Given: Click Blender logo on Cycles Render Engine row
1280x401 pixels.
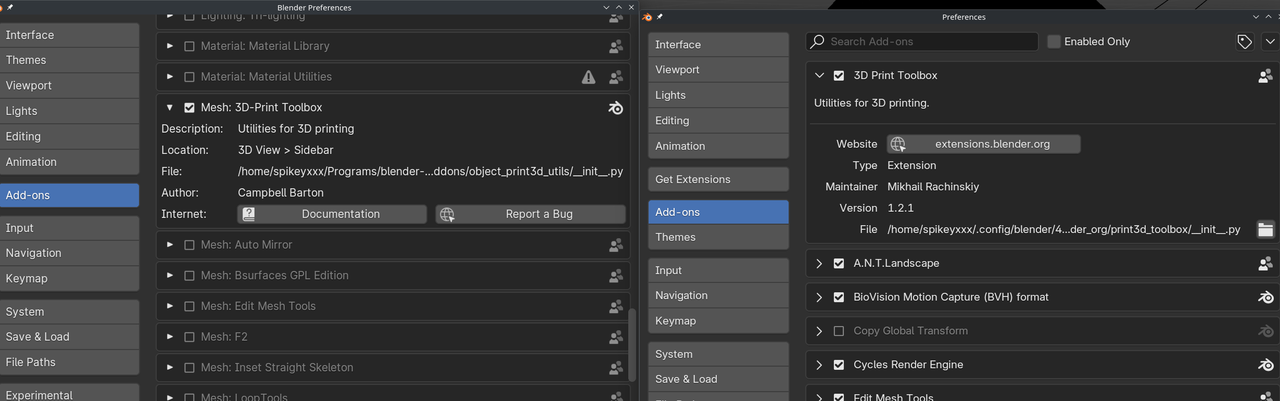Looking at the screenshot, I should click(x=1265, y=365).
